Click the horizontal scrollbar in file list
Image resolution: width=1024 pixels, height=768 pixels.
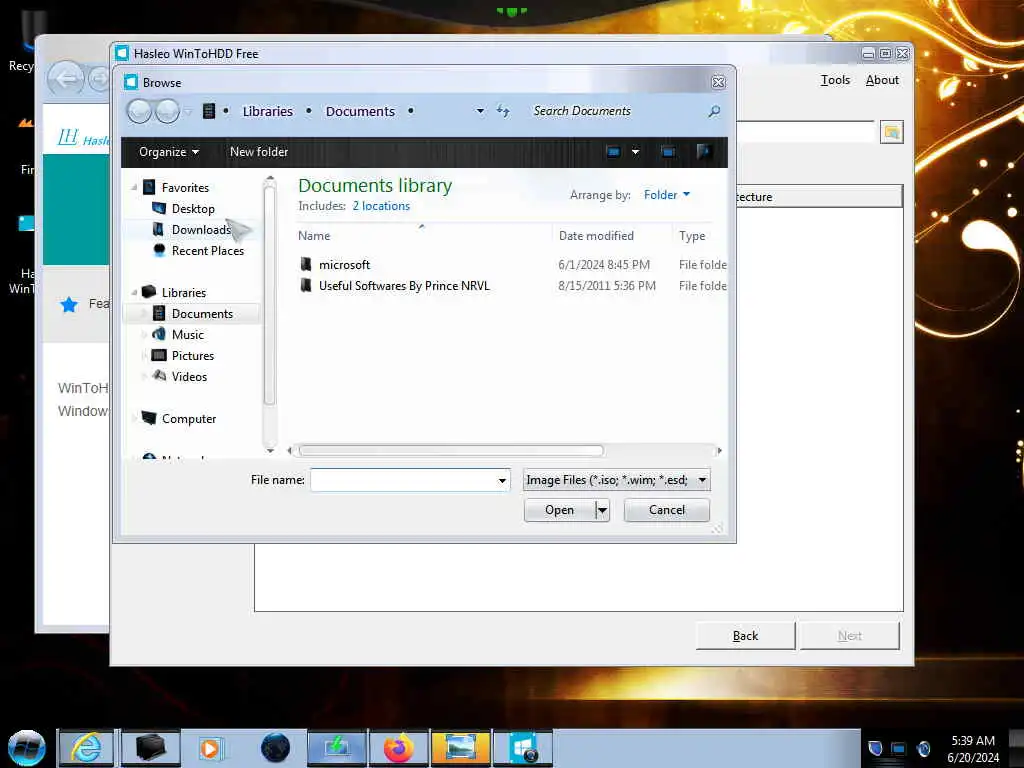[x=451, y=451]
